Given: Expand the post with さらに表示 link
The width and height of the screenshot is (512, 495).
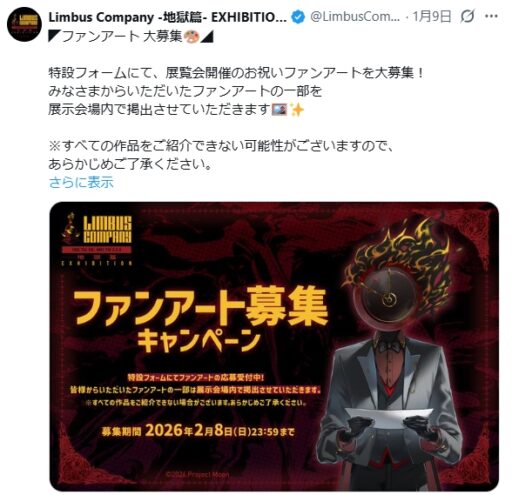Looking at the screenshot, I should pyautogui.click(x=81, y=182).
